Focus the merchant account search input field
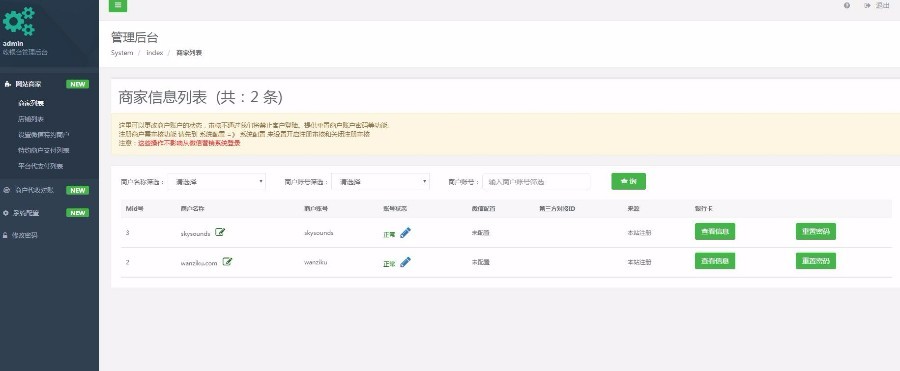900x371 pixels. 536,181
